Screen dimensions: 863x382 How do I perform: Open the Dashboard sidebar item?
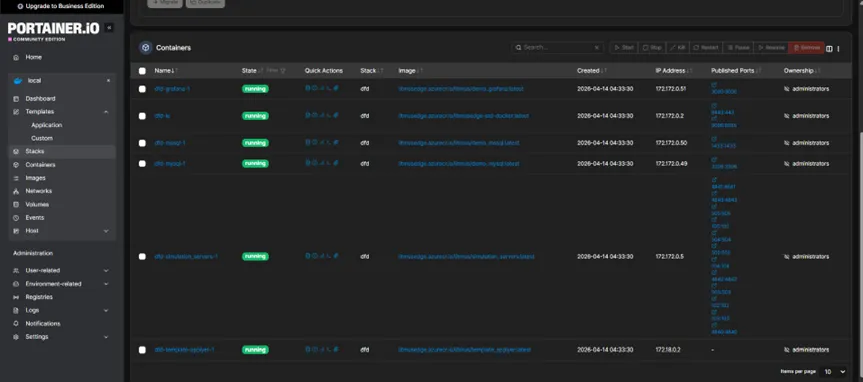click(40, 99)
